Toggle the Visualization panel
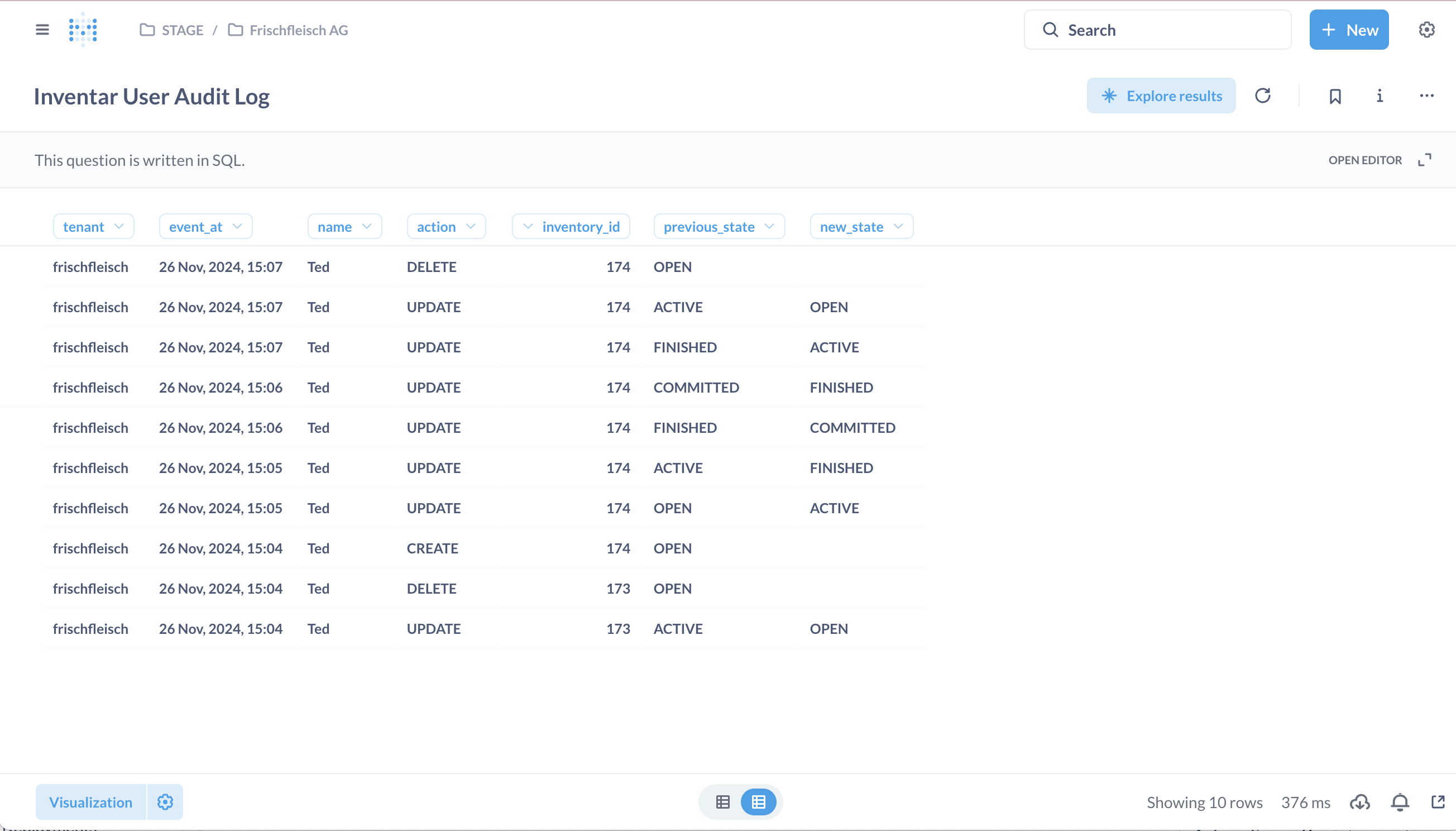The width and height of the screenshot is (1456, 831). pos(90,802)
